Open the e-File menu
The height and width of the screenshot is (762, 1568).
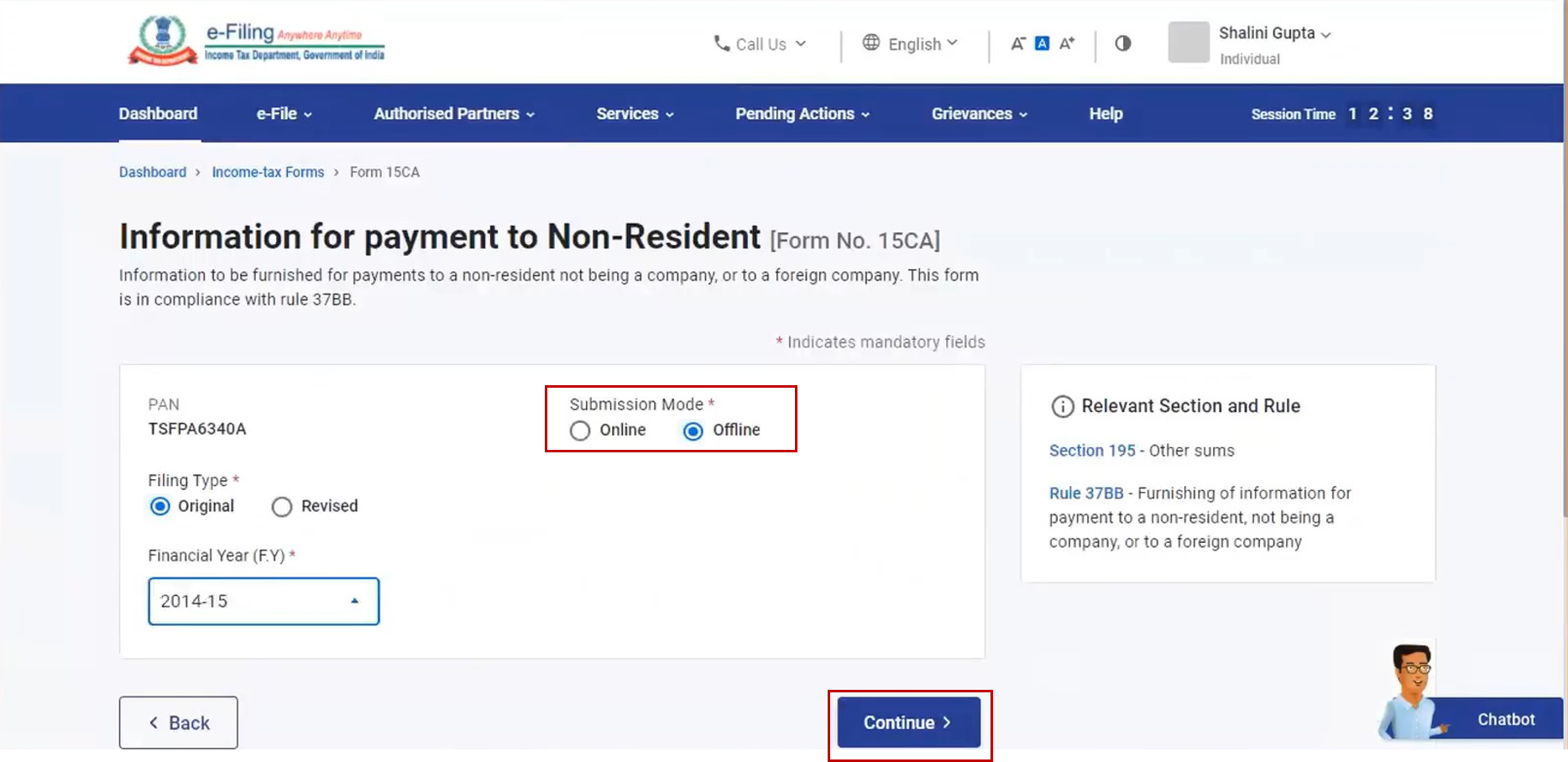[284, 113]
